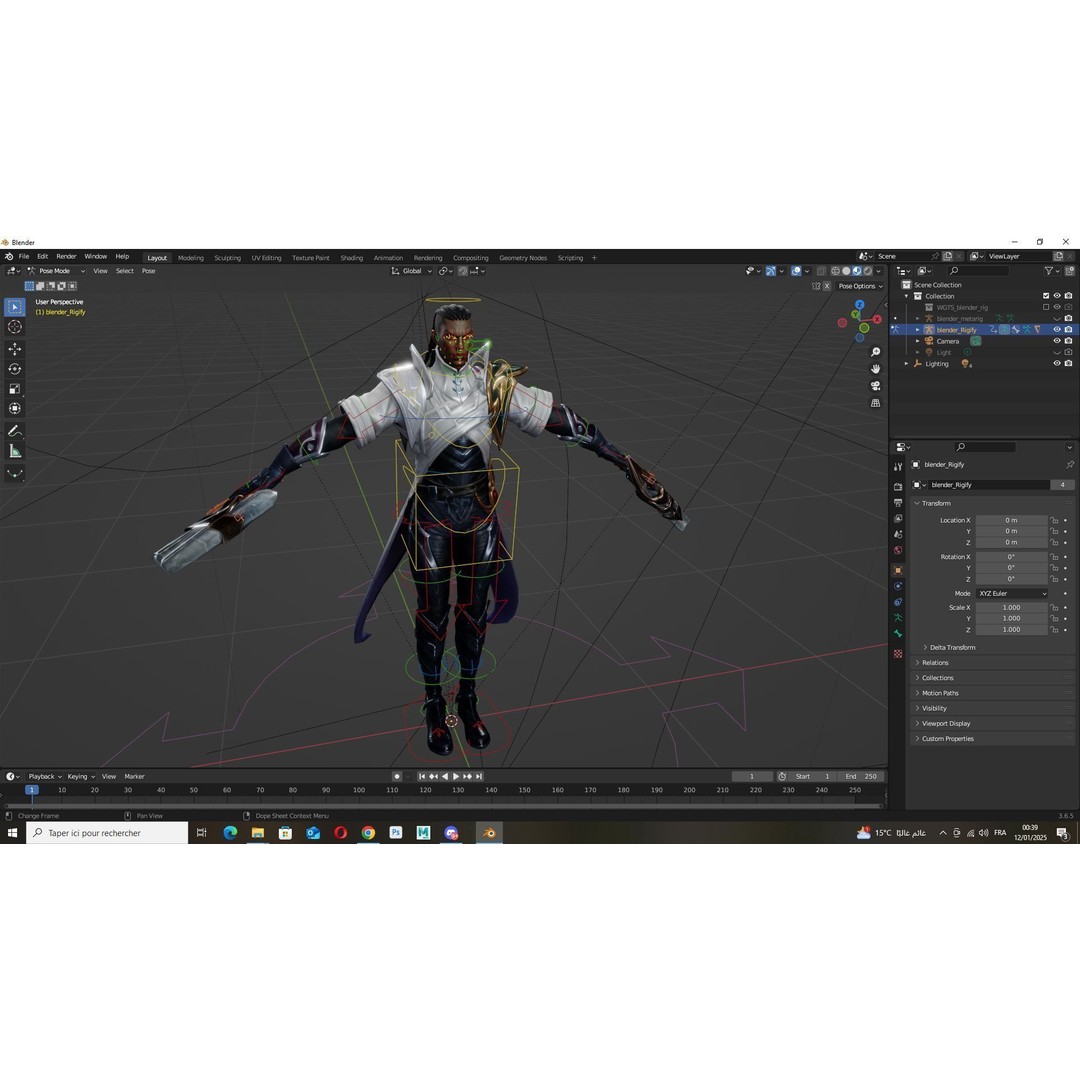Open Global transform orientation dropdown
The image size is (1080, 1080).
coord(412,271)
